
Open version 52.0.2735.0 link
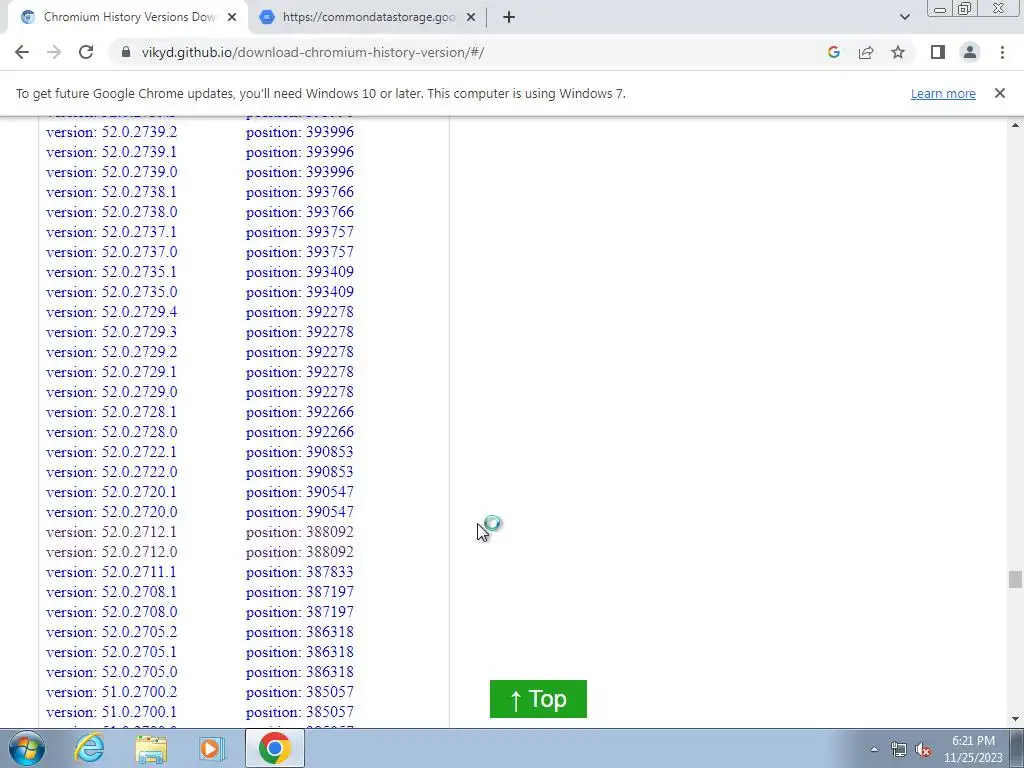pos(112,292)
